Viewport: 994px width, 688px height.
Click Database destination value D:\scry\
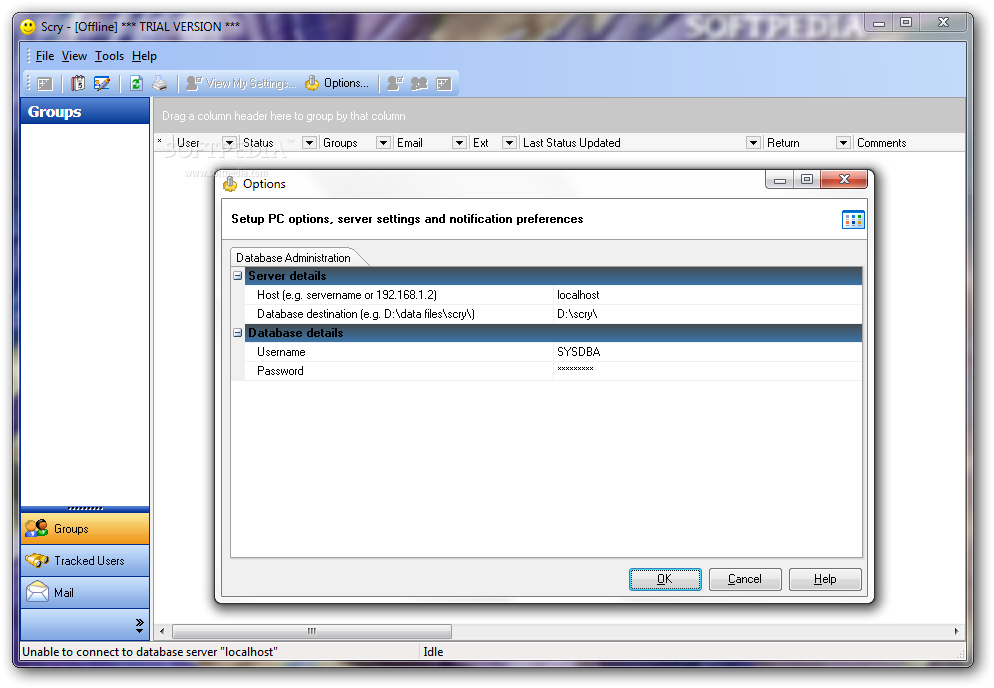tap(707, 314)
